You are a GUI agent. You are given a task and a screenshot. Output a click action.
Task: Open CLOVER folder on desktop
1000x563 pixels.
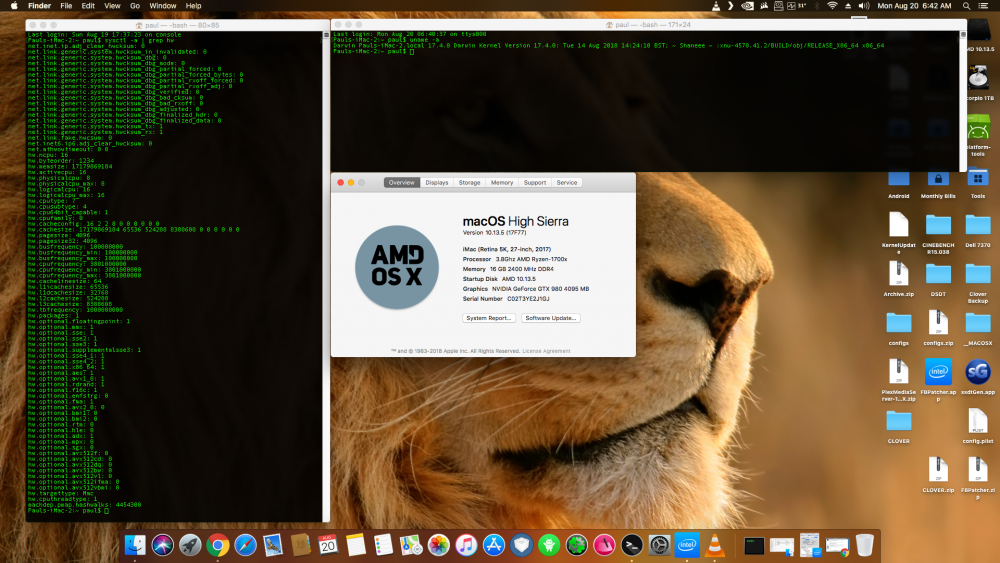(x=899, y=421)
